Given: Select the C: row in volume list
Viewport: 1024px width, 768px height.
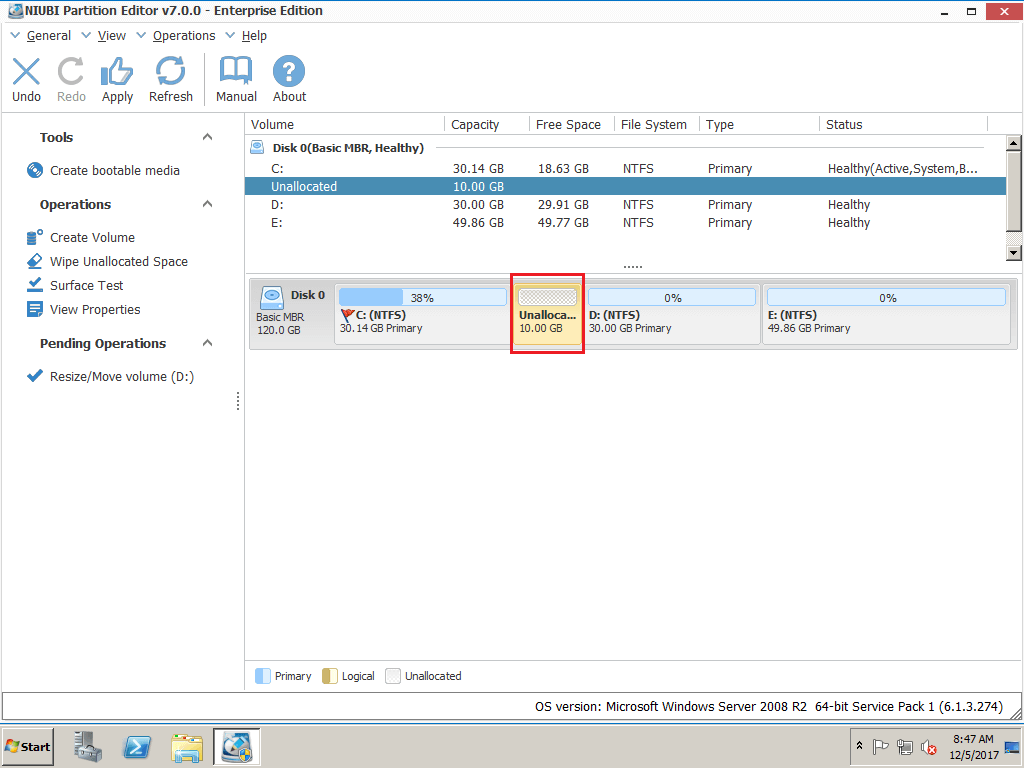Looking at the screenshot, I should [x=626, y=168].
